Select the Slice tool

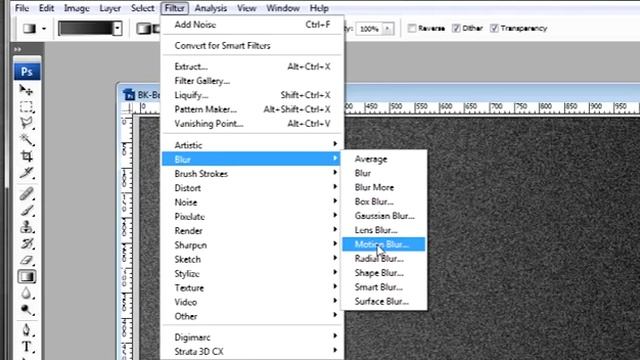[x=27, y=172]
